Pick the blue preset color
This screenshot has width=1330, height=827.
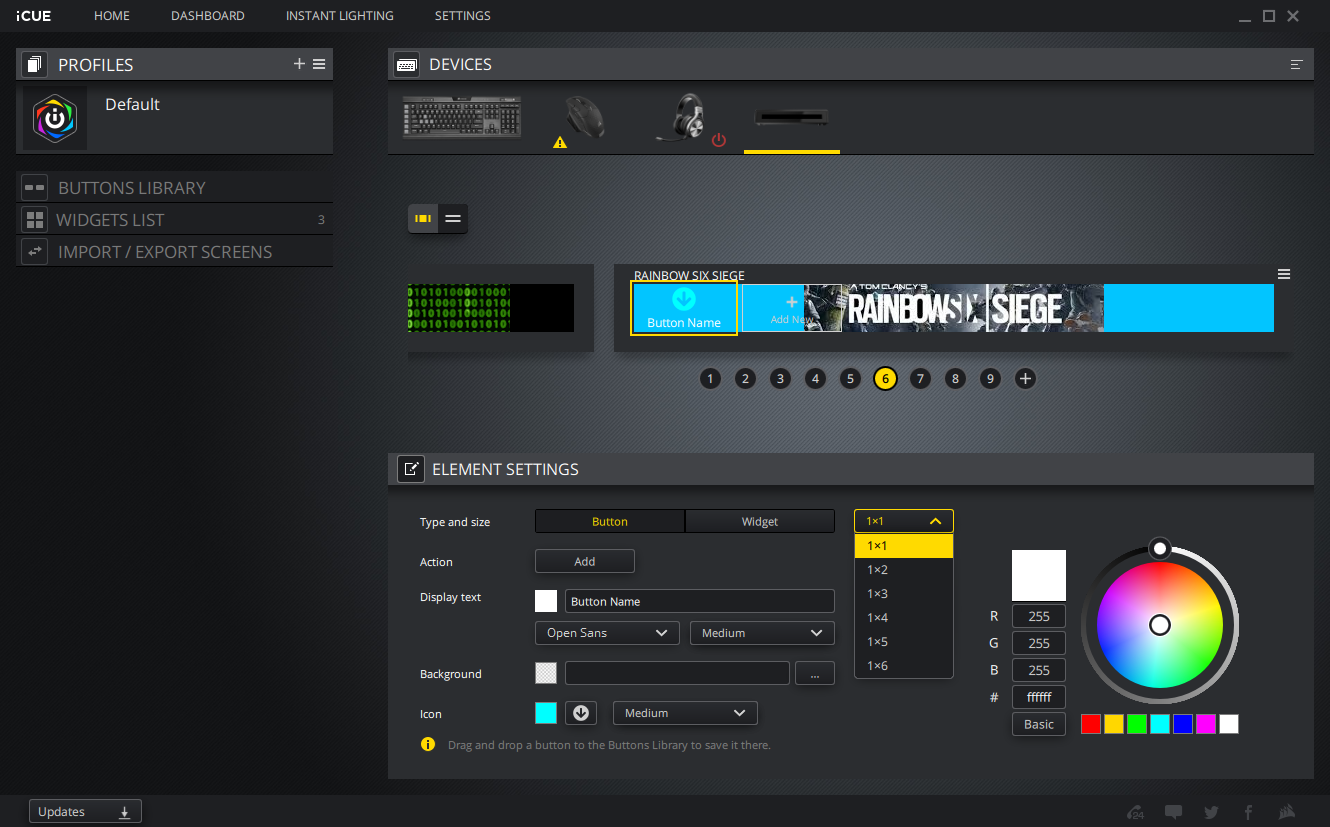[x=1183, y=724]
